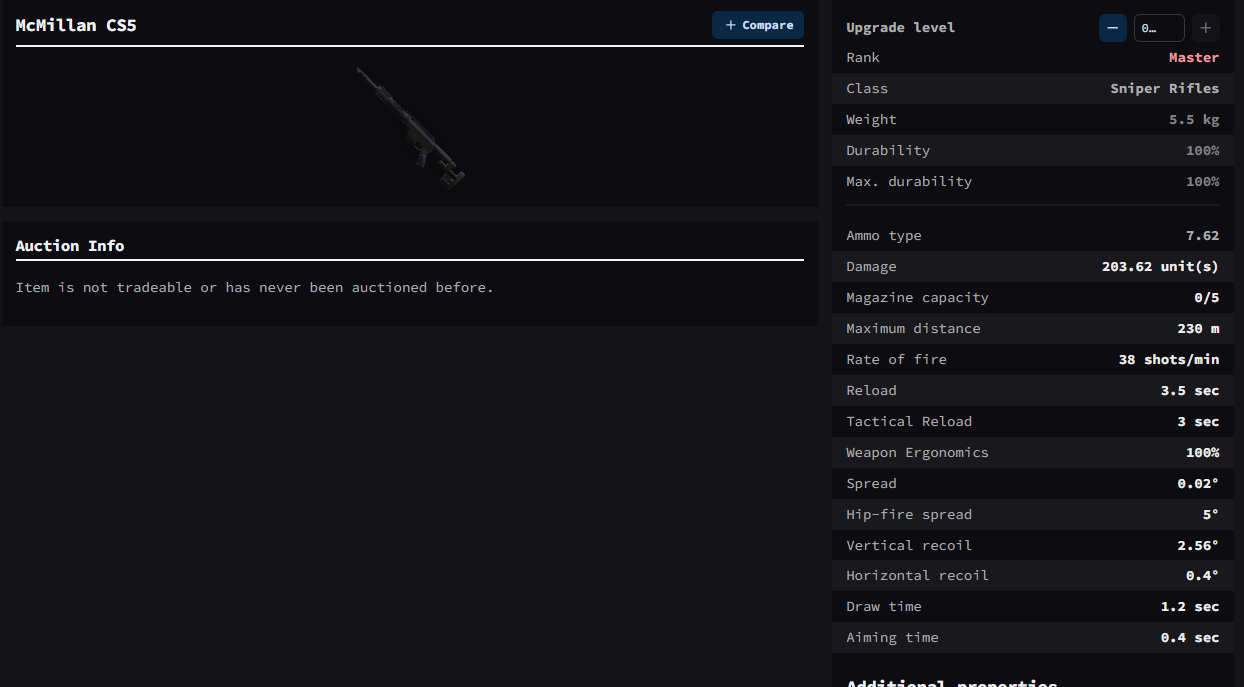
Task: Click the Upgrade level label
Action: 901,28
